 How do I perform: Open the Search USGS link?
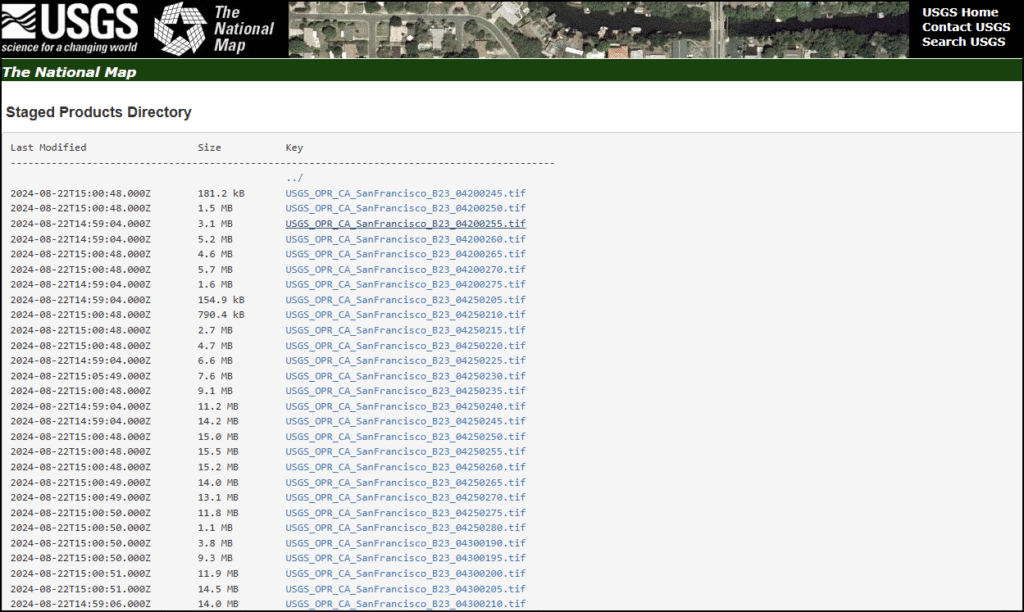click(x=963, y=41)
